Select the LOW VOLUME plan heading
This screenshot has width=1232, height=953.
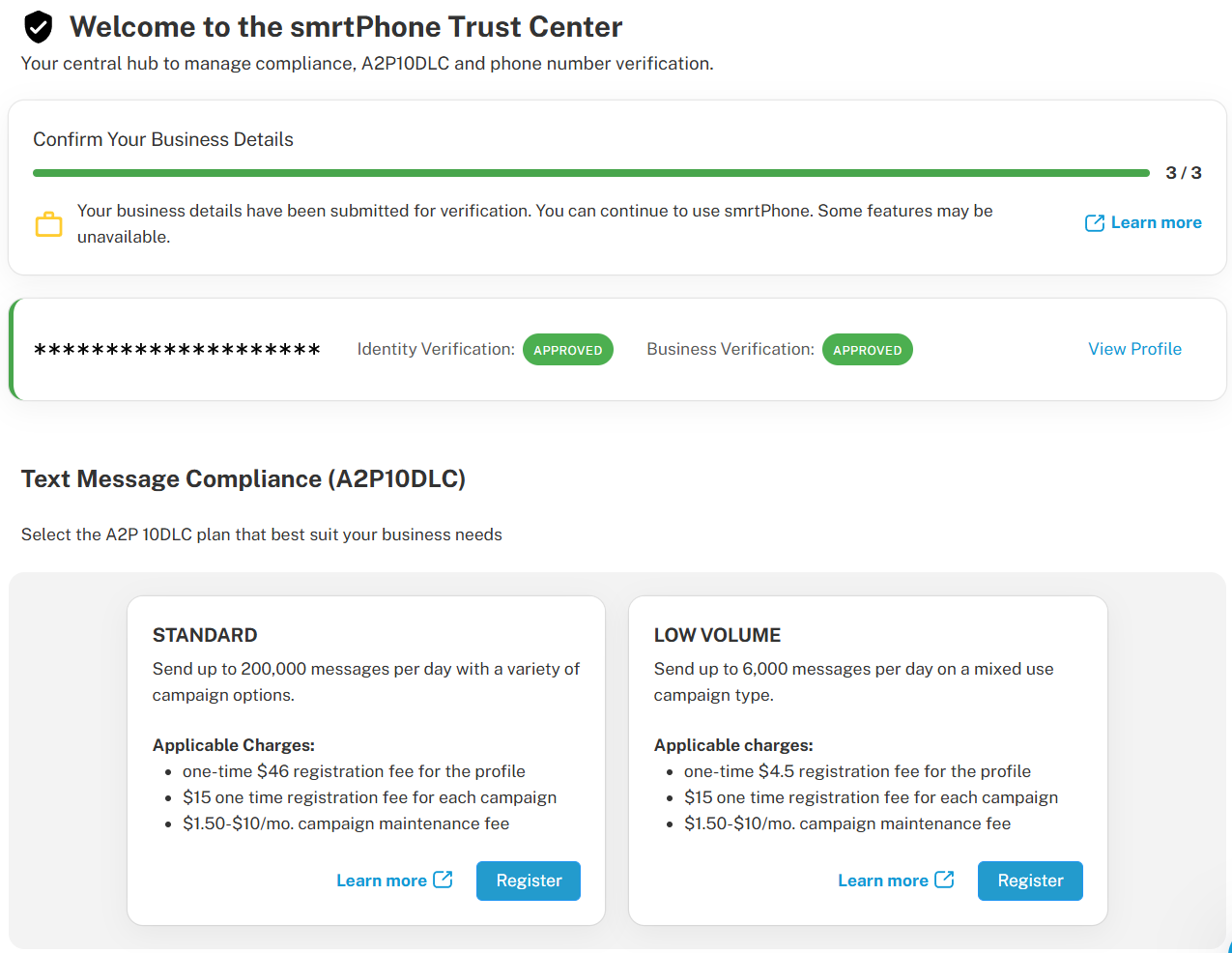pos(717,635)
